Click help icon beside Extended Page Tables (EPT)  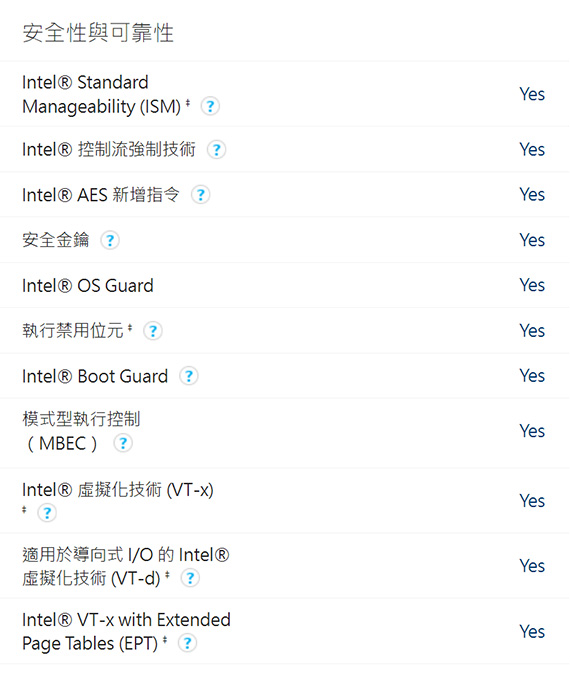pyautogui.click(x=188, y=643)
